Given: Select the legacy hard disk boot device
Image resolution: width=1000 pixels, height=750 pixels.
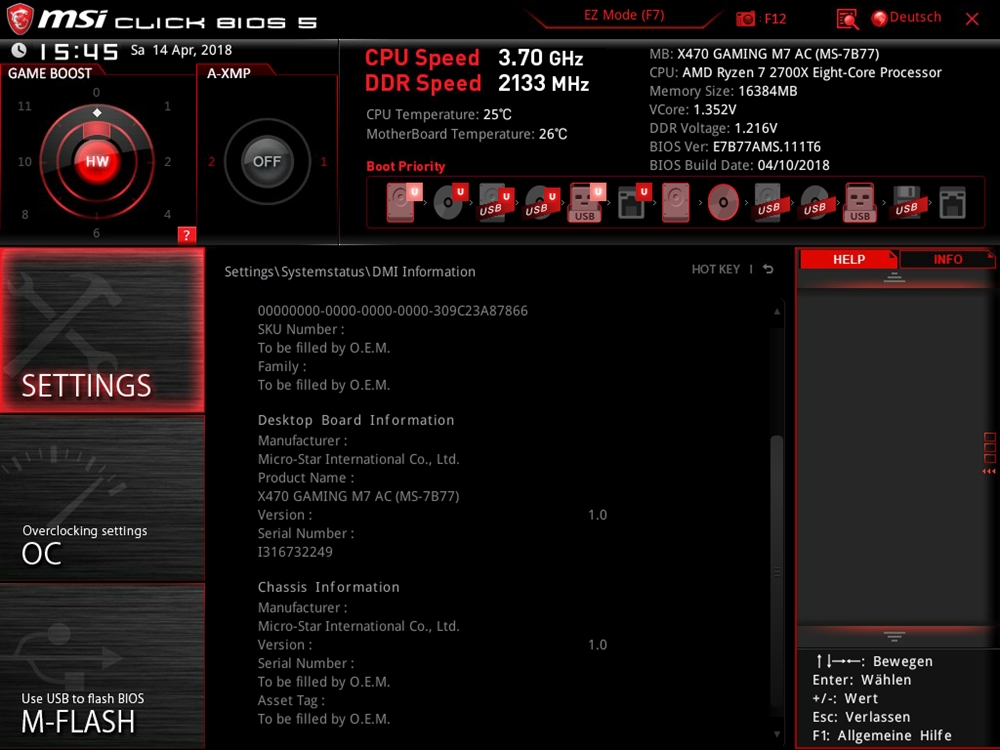Looking at the screenshot, I should [675, 202].
